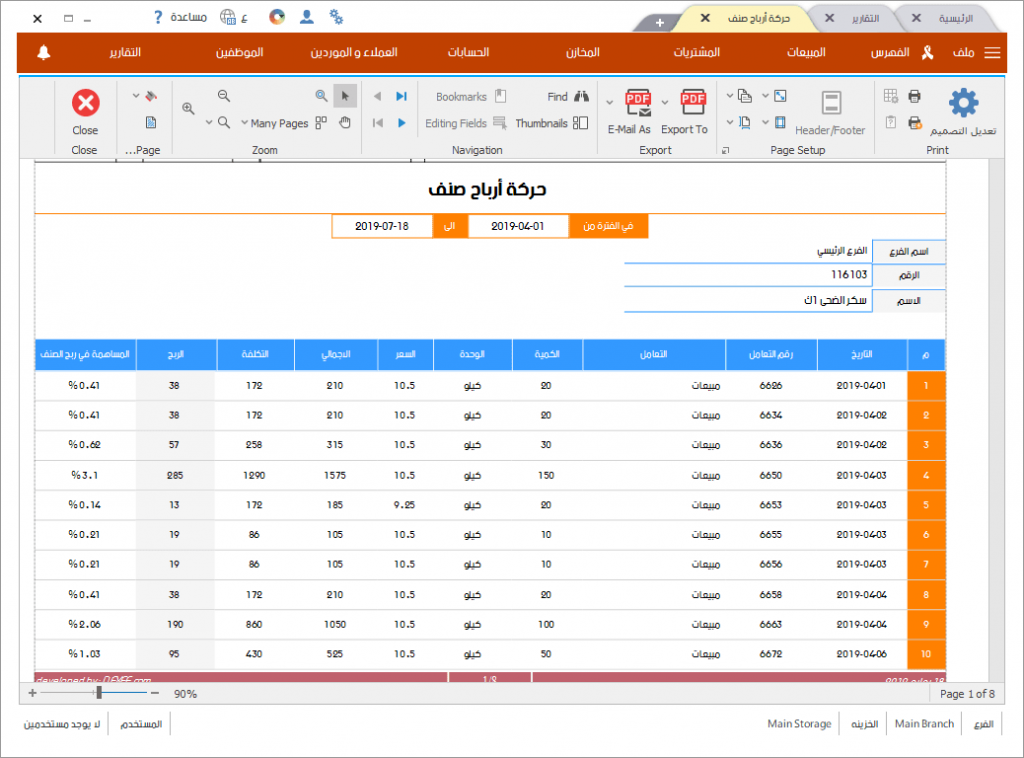This screenshot has height=758, width=1024.
Task: Switch to the التقارير tab at top
Action: tap(865, 18)
